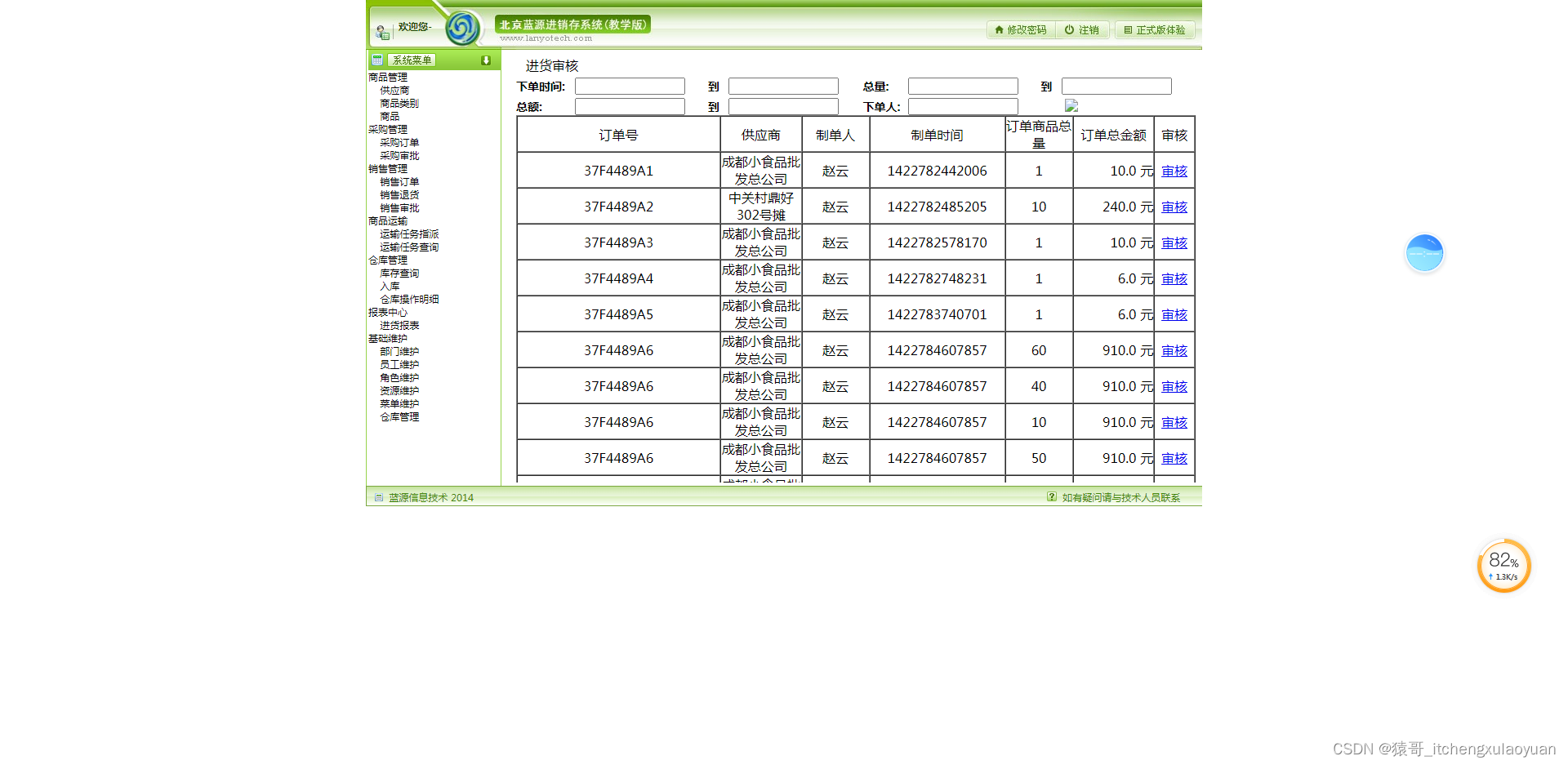Select the 240.0 元 amount cell

coord(1114,207)
